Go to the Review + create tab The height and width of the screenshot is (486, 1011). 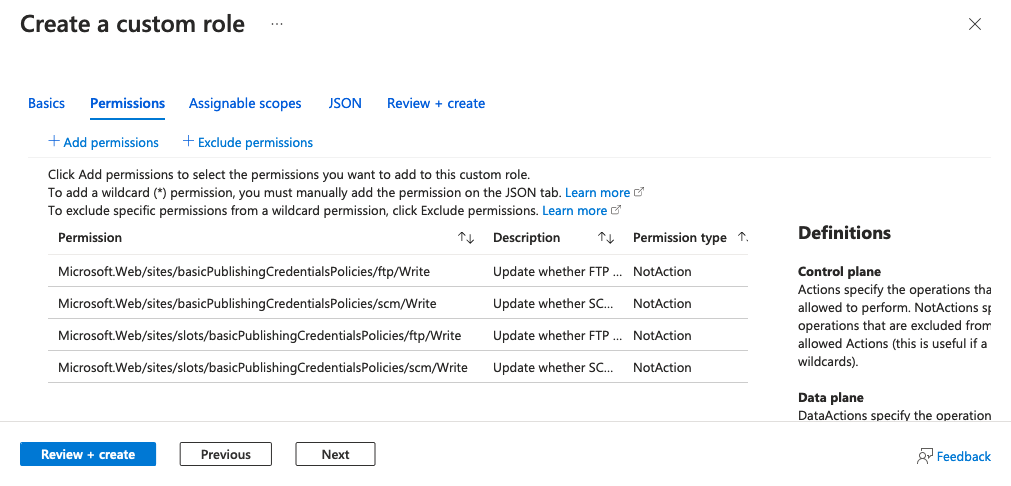click(x=436, y=103)
